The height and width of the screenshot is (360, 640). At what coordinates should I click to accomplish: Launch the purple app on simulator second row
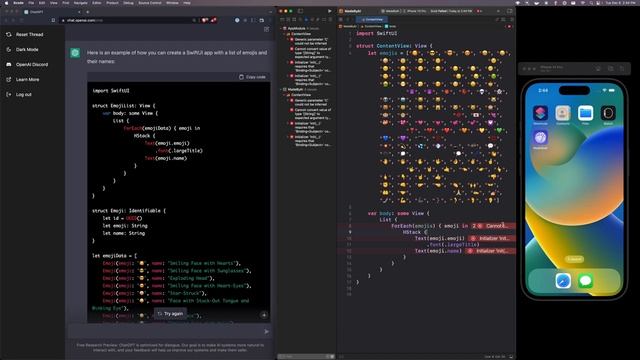540,138
